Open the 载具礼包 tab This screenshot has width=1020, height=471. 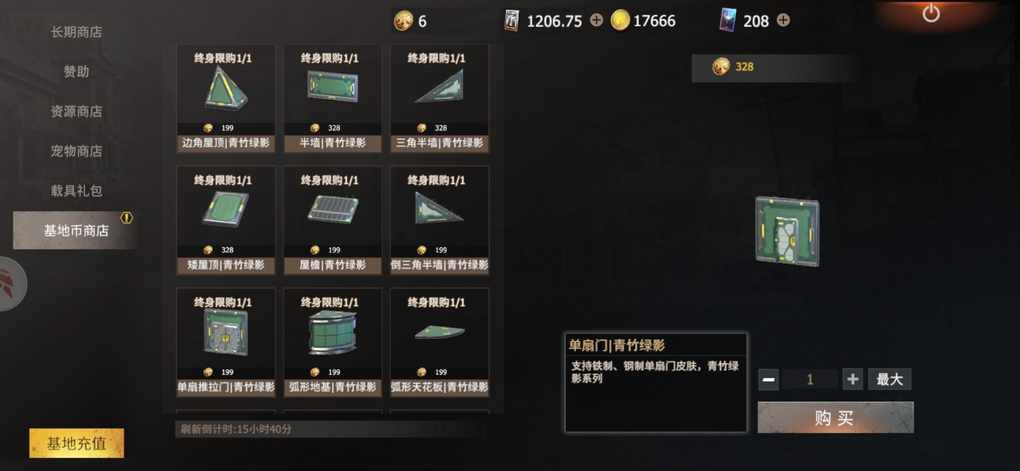coord(76,191)
